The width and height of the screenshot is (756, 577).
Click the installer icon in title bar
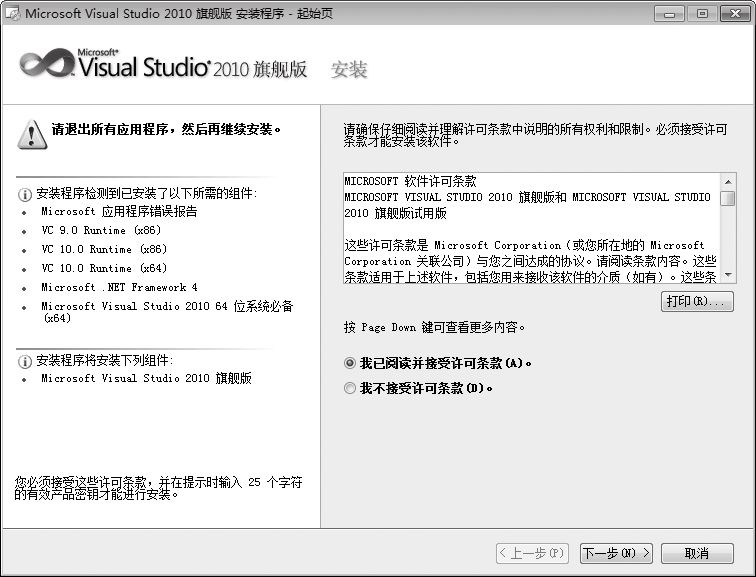[x=12, y=13]
